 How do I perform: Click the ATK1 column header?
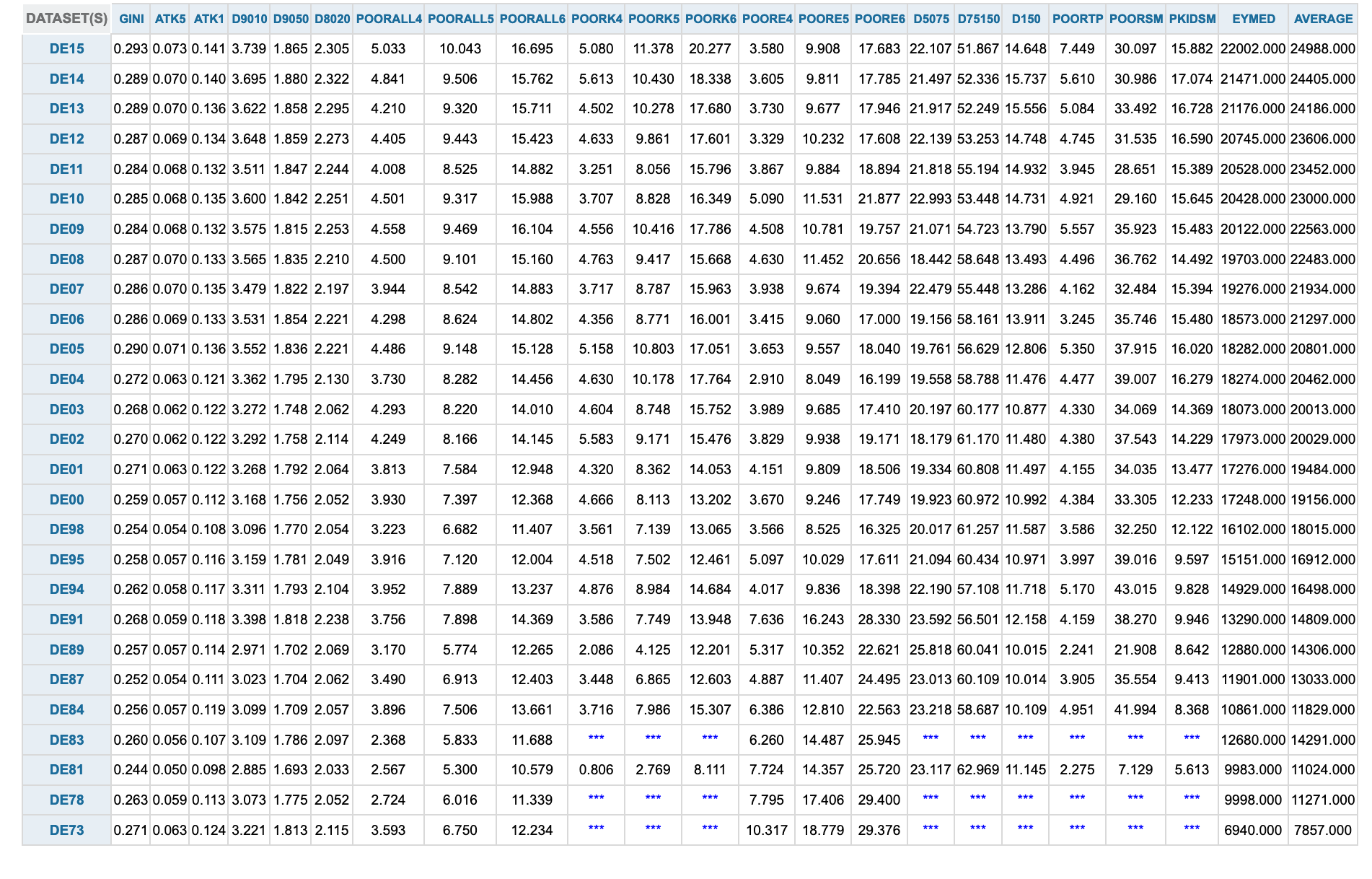tap(209, 19)
